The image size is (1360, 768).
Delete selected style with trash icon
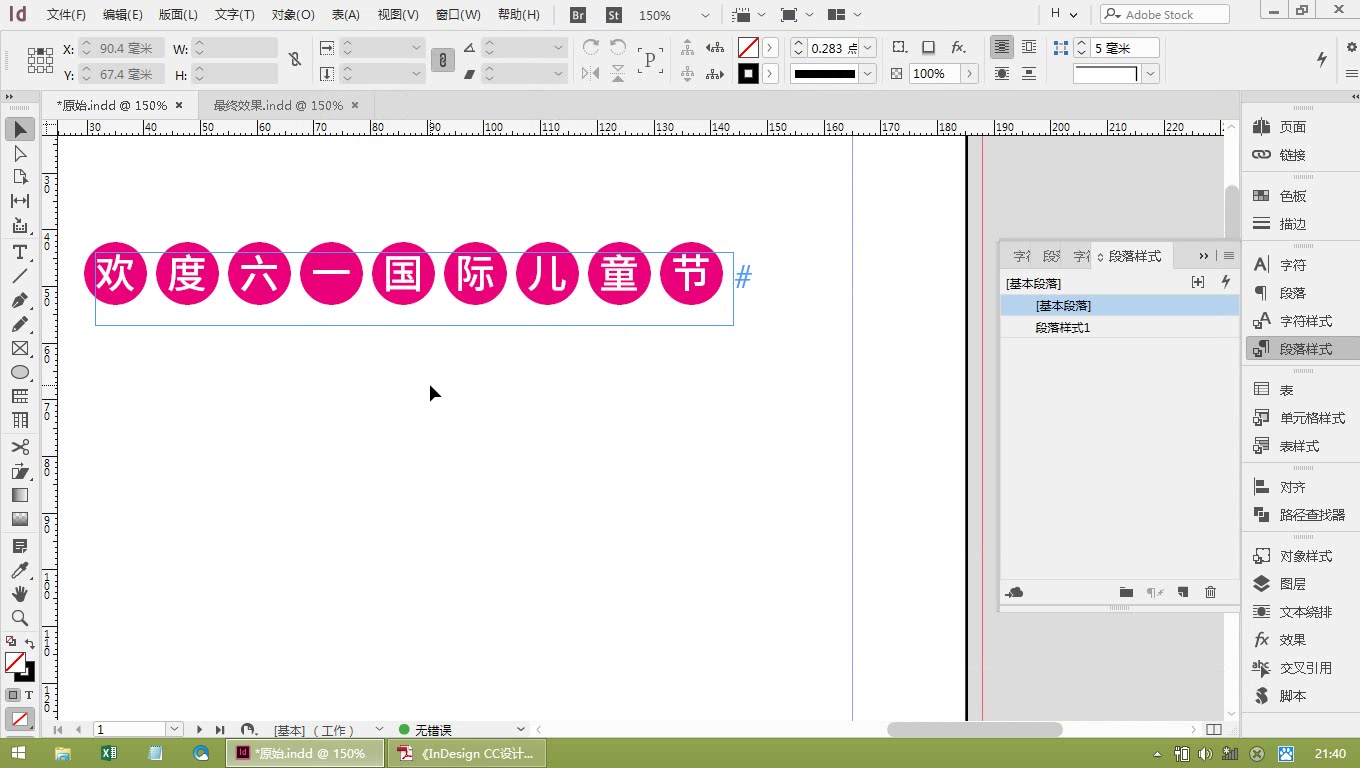1210,592
